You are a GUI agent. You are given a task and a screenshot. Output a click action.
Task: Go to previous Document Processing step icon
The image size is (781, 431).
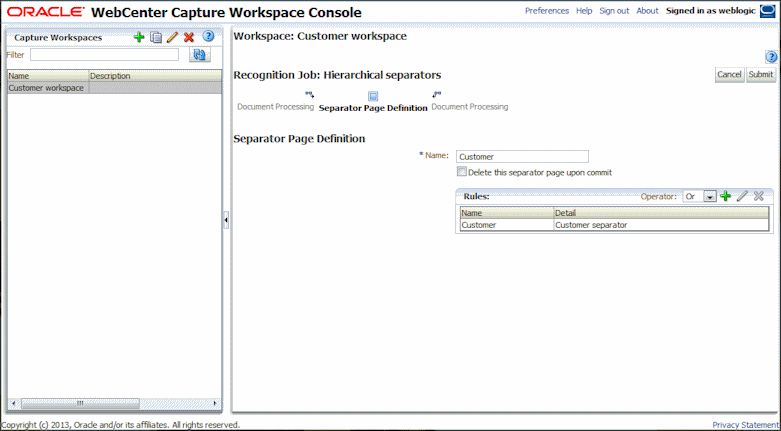pyautogui.click(x=309, y=95)
